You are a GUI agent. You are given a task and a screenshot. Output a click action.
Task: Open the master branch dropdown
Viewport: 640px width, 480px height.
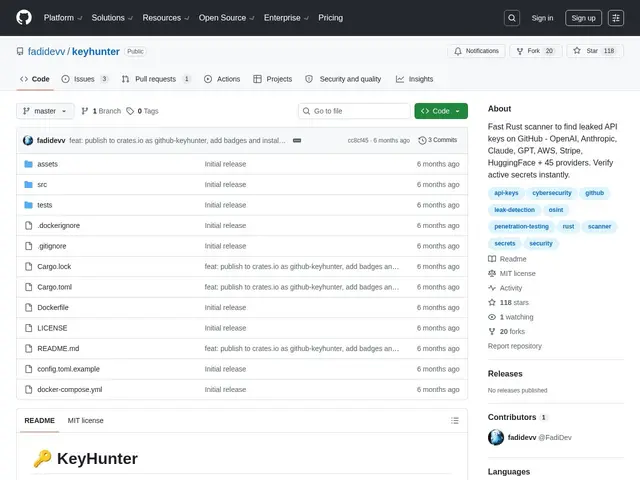(x=45, y=111)
